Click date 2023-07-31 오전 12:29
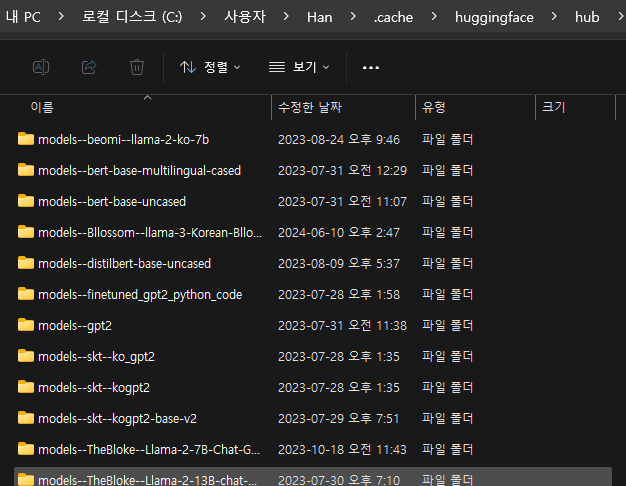The height and width of the screenshot is (486, 626). click(x=342, y=171)
